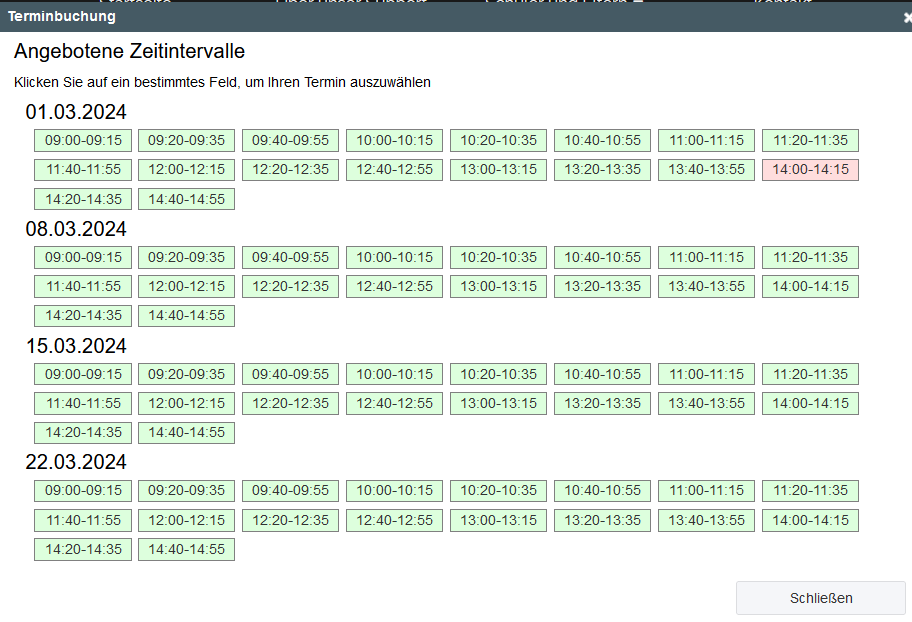Image resolution: width=912 pixels, height=622 pixels.
Task: Book 12:00-12:15 on 01.03.2024
Action: click(x=186, y=169)
